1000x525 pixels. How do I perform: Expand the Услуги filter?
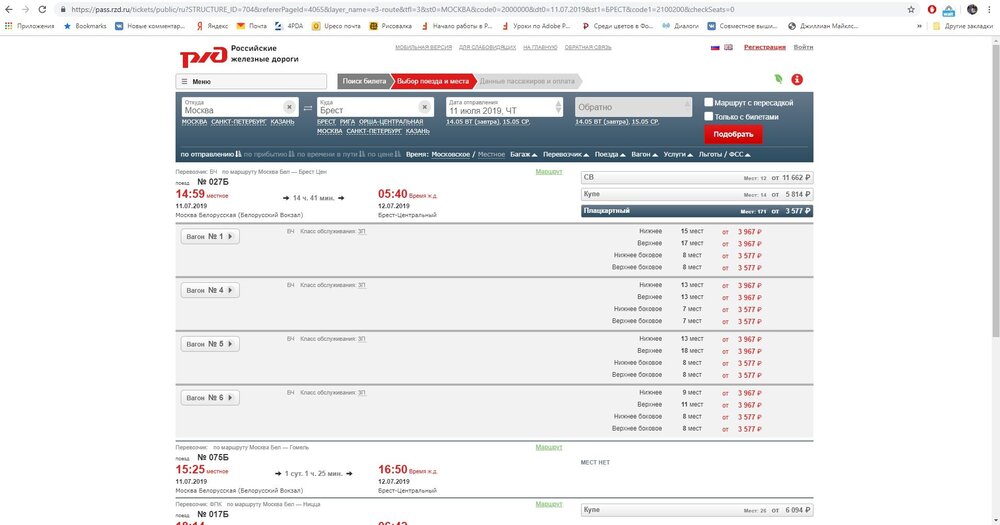678,154
